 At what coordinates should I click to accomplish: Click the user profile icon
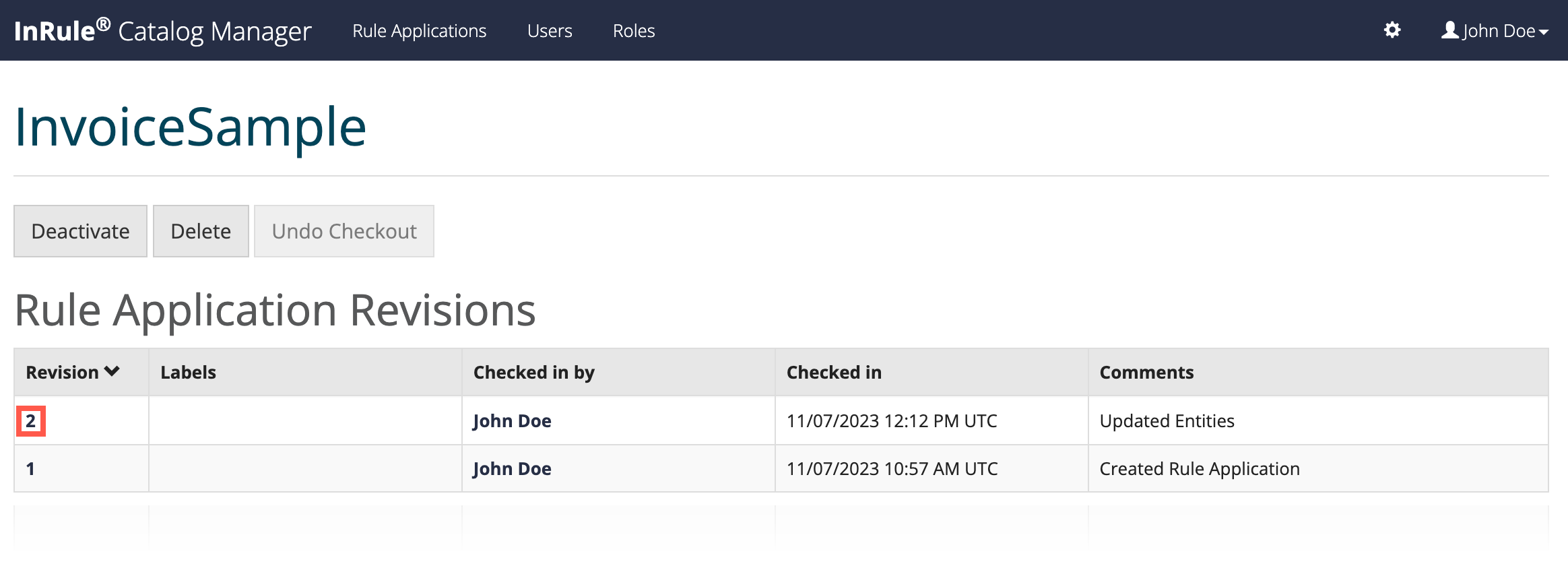point(1449,30)
